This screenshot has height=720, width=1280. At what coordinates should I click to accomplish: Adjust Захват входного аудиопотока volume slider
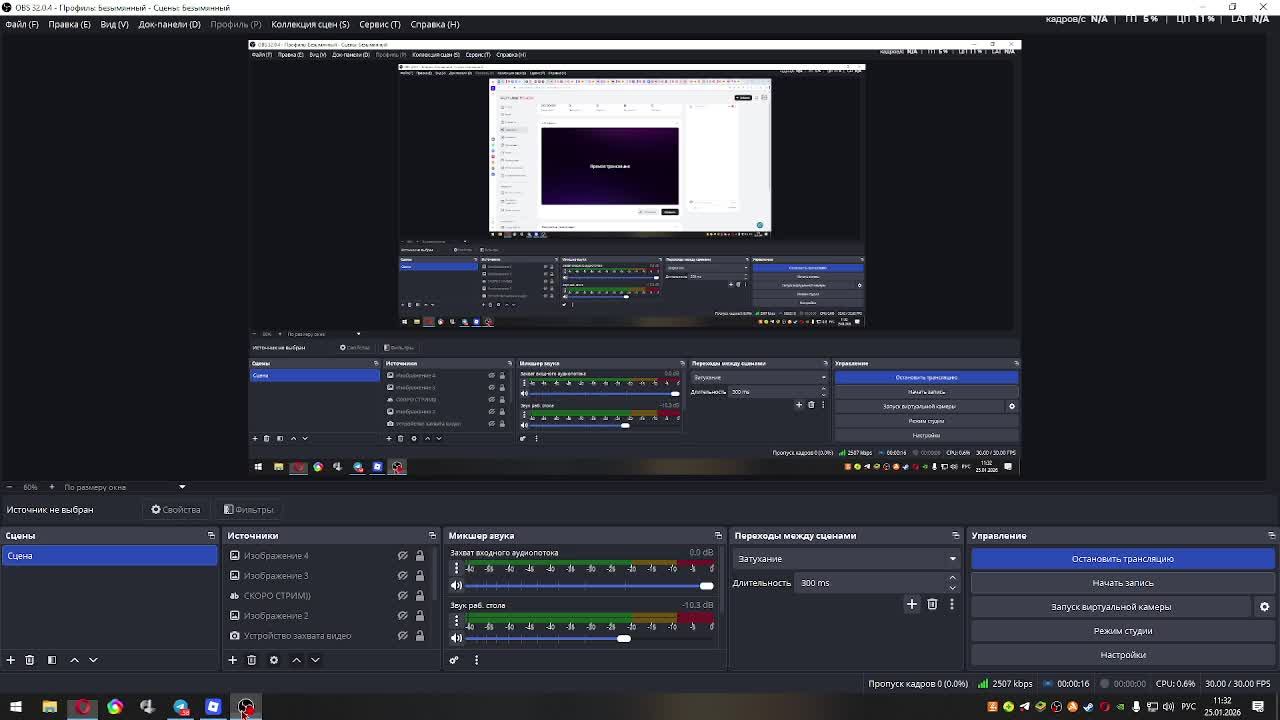pos(590,586)
